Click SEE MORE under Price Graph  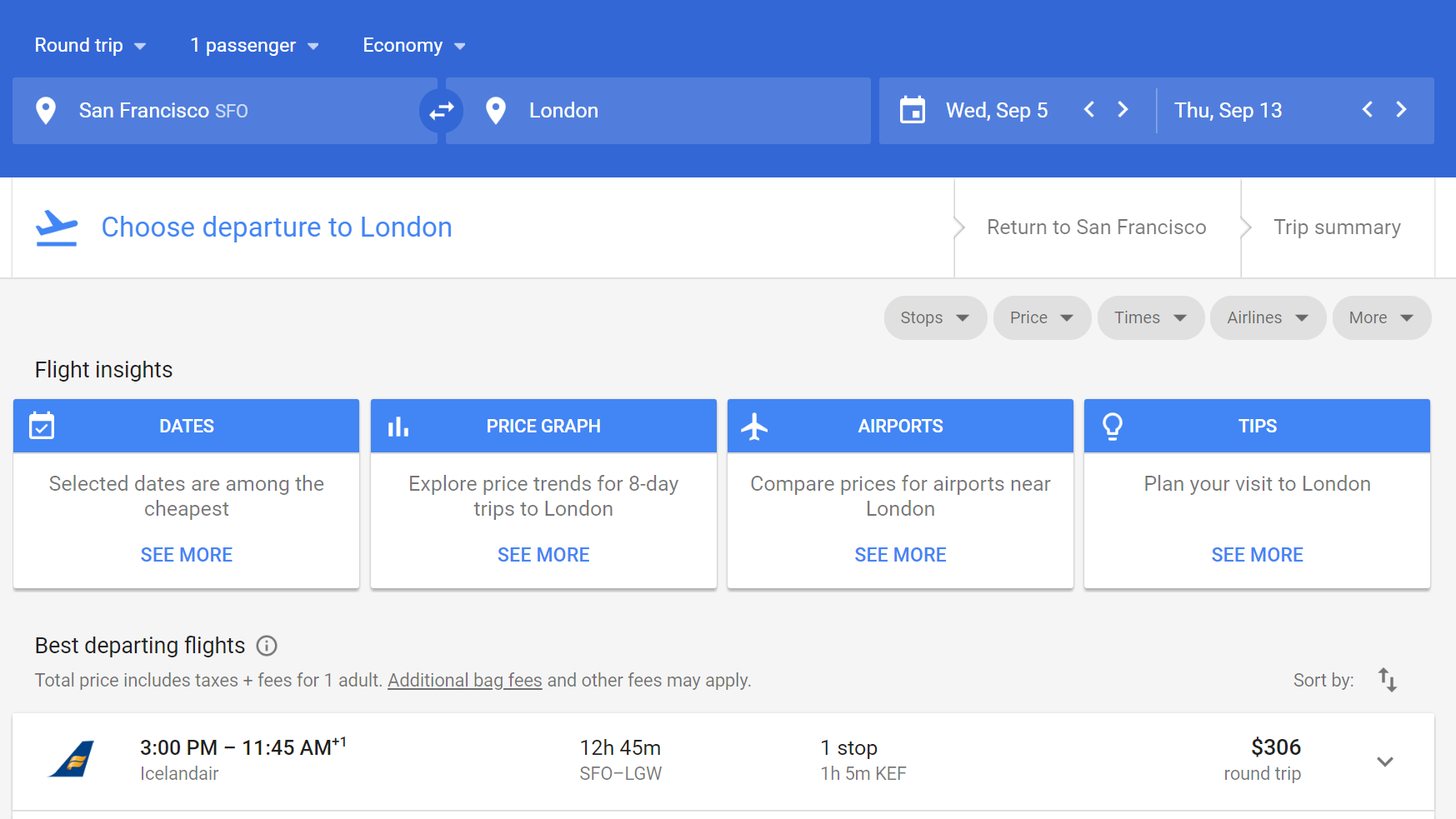point(543,555)
